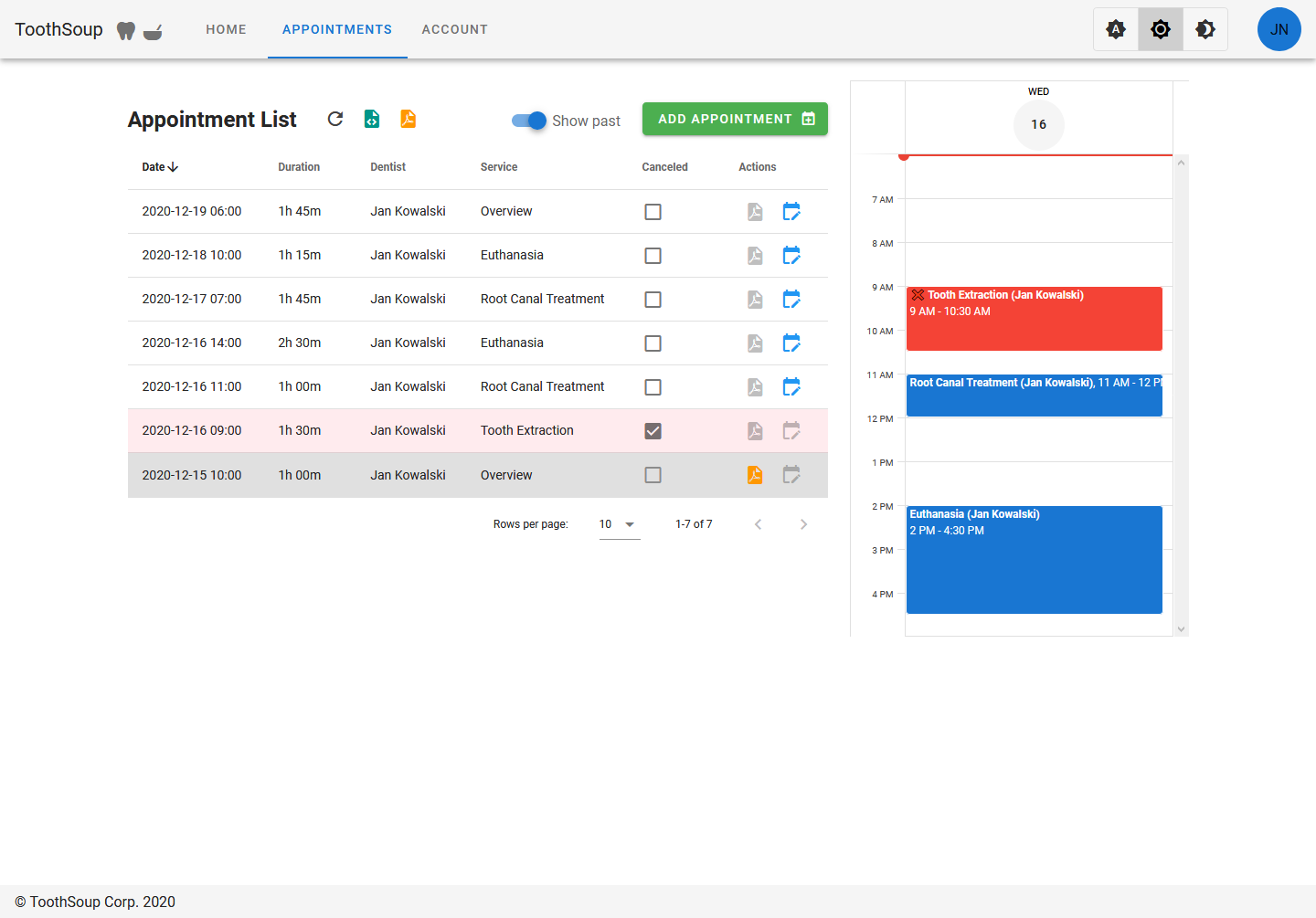Select light theme mode icon
1316x918 pixels.
pyautogui.click(x=1161, y=29)
